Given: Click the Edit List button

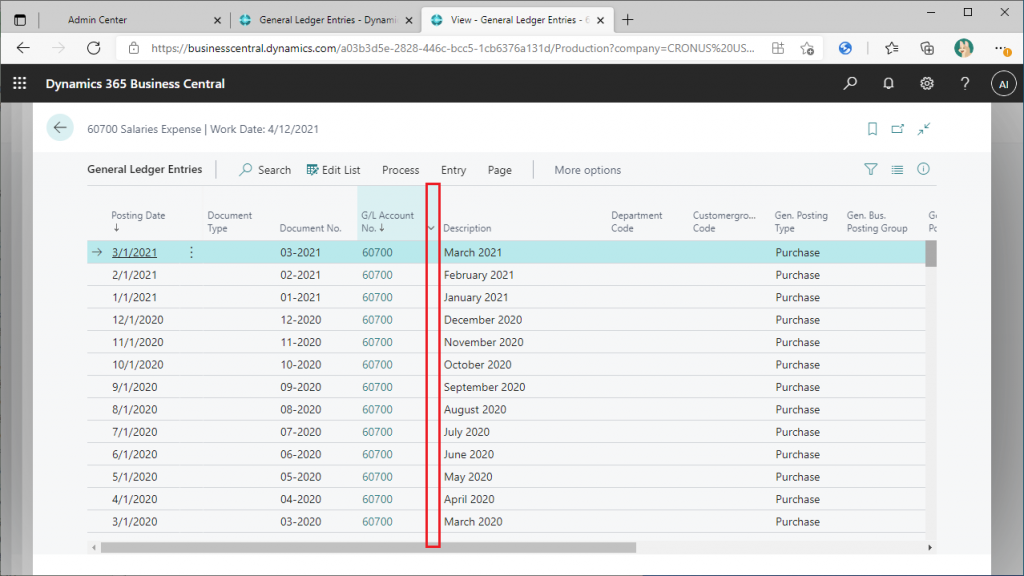Looking at the screenshot, I should (x=333, y=170).
